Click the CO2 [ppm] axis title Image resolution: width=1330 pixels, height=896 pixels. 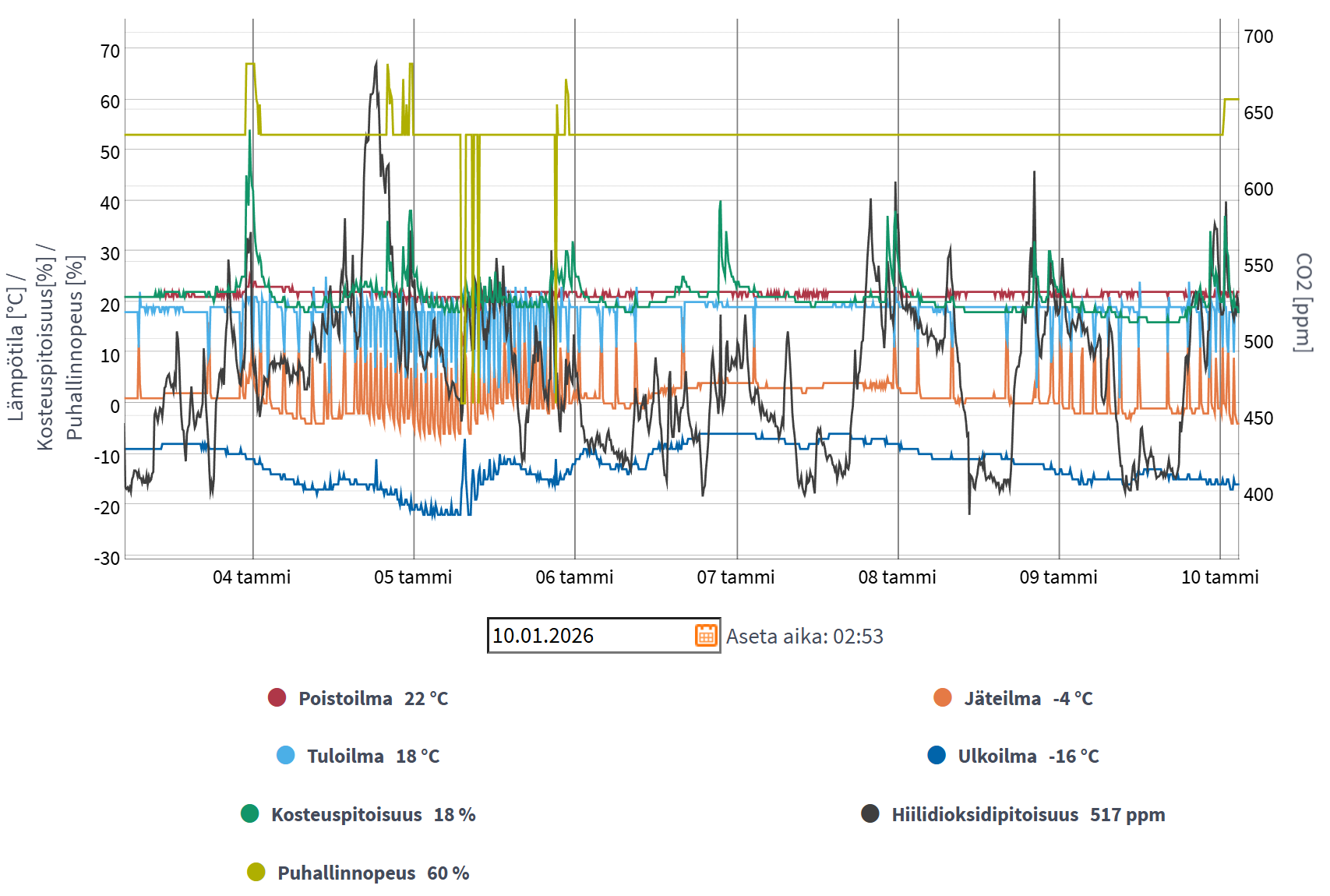coord(1304,302)
